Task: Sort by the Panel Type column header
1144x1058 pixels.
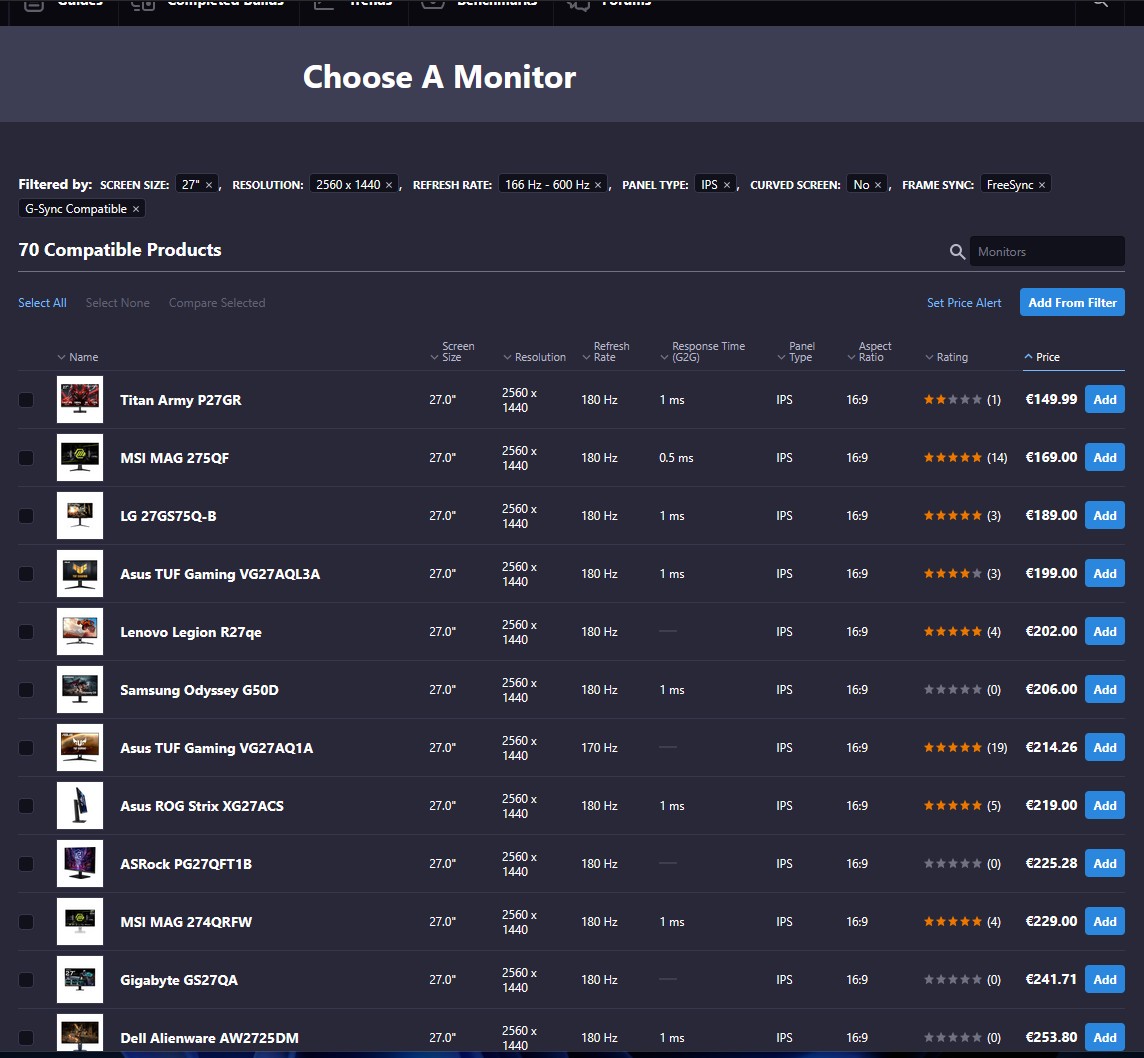Action: (796, 352)
